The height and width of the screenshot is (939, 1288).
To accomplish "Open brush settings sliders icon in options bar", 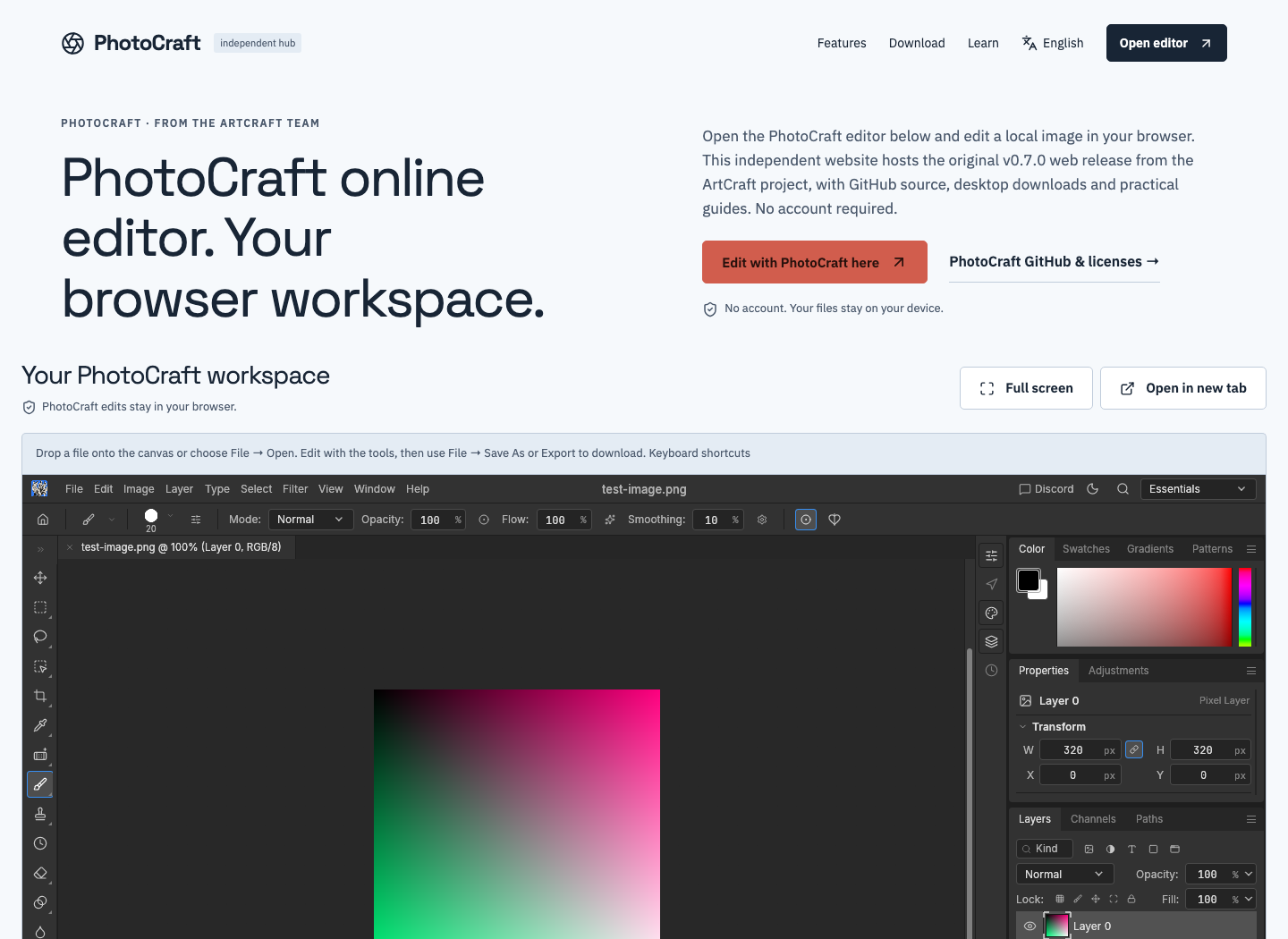I will (x=196, y=520).
